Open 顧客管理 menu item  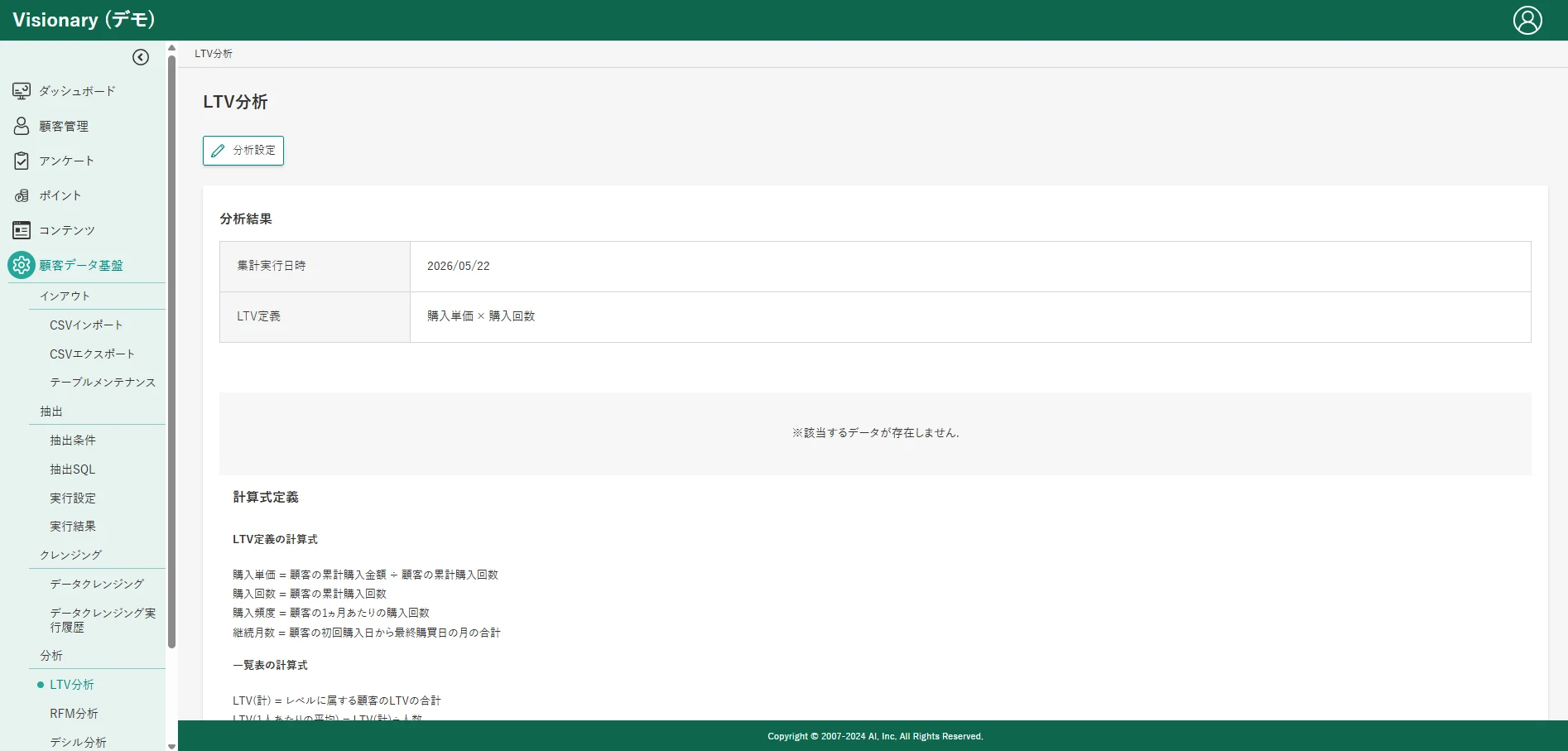pyautogui.click(x=64, y=126)
